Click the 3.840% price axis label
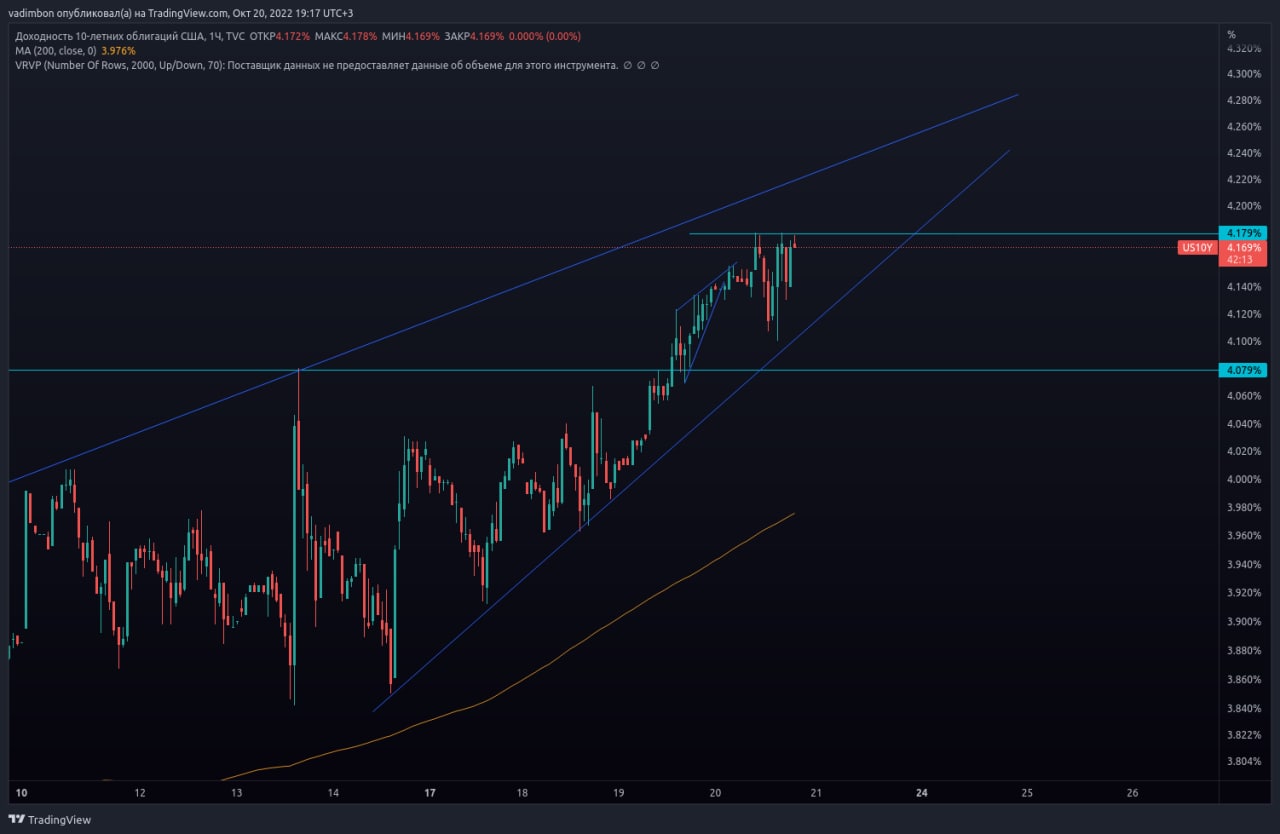This screenshot has height=834, width=1280. (1243, 708)
